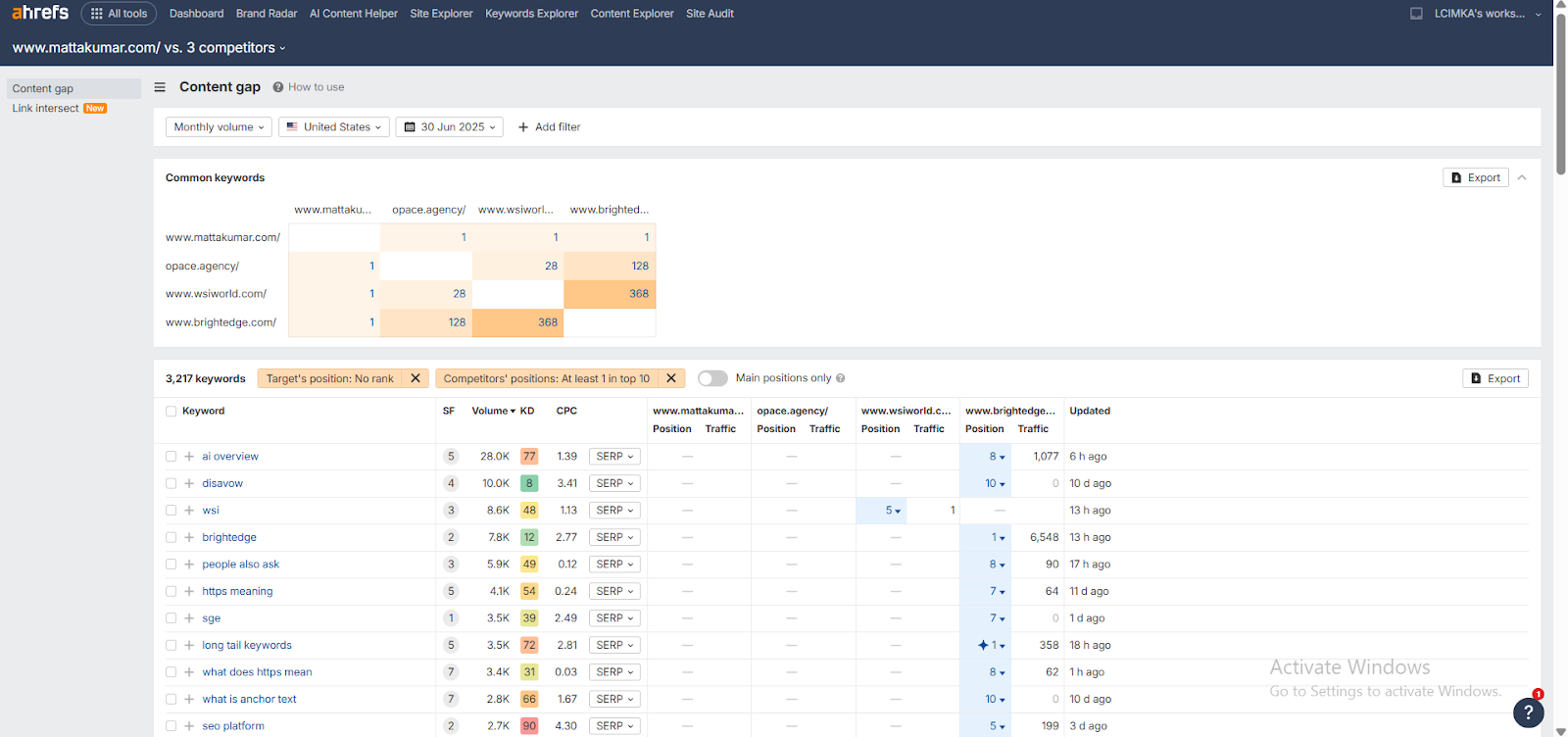
Task: Click the AI sparkle icon in long tail keywords row
Action: (x=983, y=645)
